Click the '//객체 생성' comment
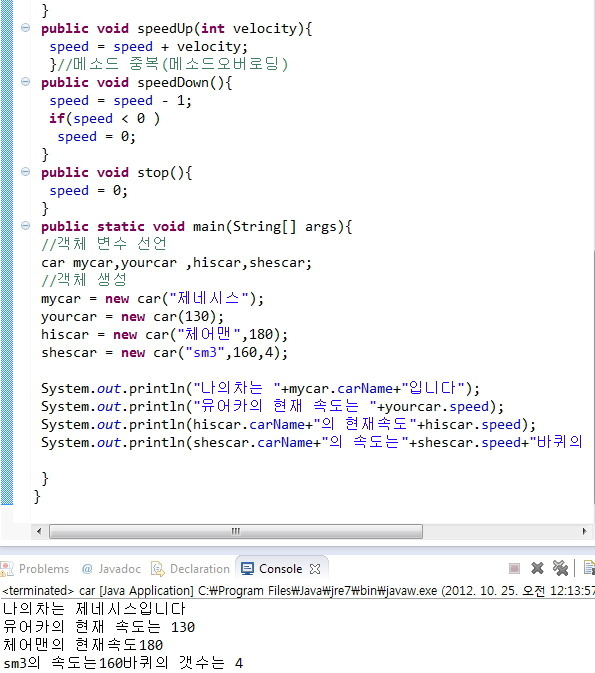595x673 pixels. coord(84,280)
